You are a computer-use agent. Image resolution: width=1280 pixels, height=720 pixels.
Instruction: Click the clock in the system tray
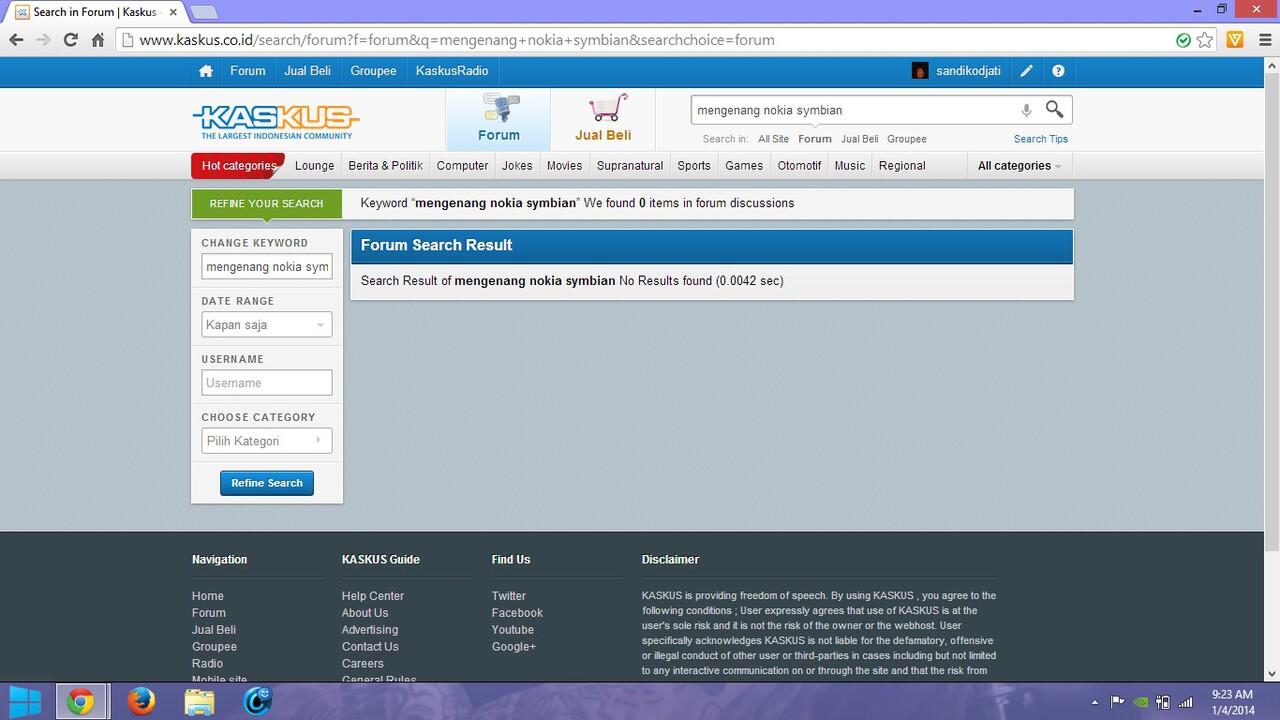(x=1232, y=702)
